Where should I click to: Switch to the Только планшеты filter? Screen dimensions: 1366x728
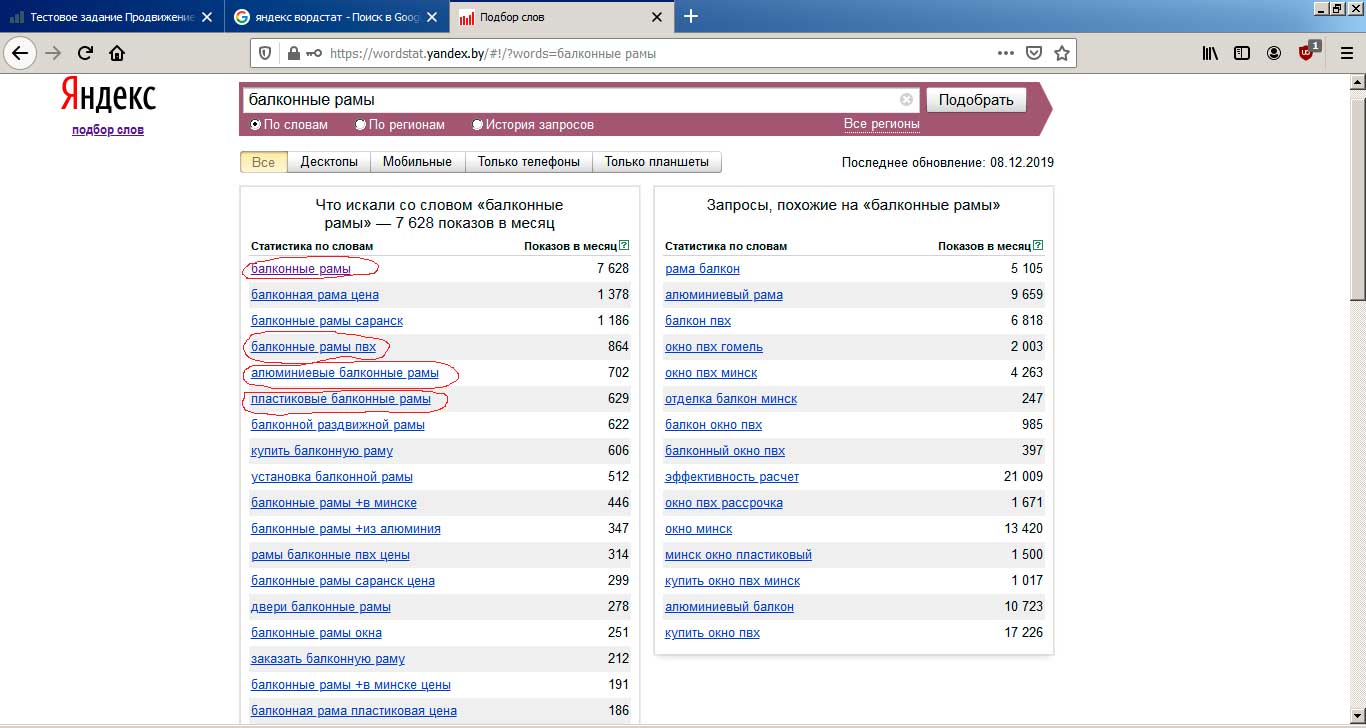point(656,162)
